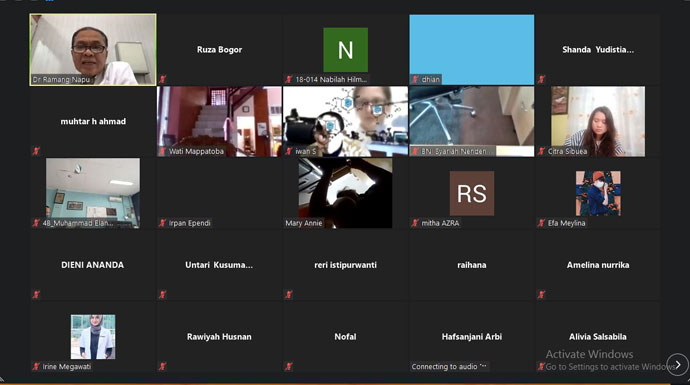Select the green N avatar of Nabilah
This screenshot has height=385, width=690.
coord(345,50)
